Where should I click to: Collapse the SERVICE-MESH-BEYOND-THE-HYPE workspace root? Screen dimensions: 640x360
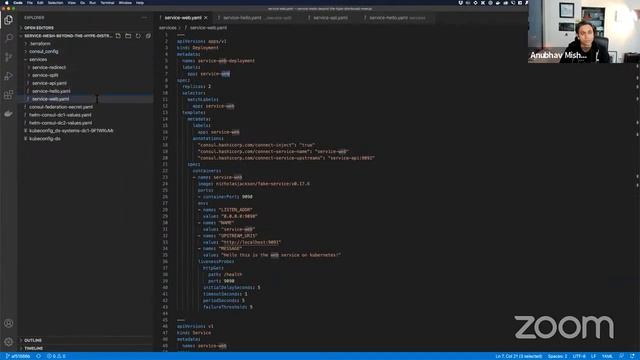click(68, 36)
